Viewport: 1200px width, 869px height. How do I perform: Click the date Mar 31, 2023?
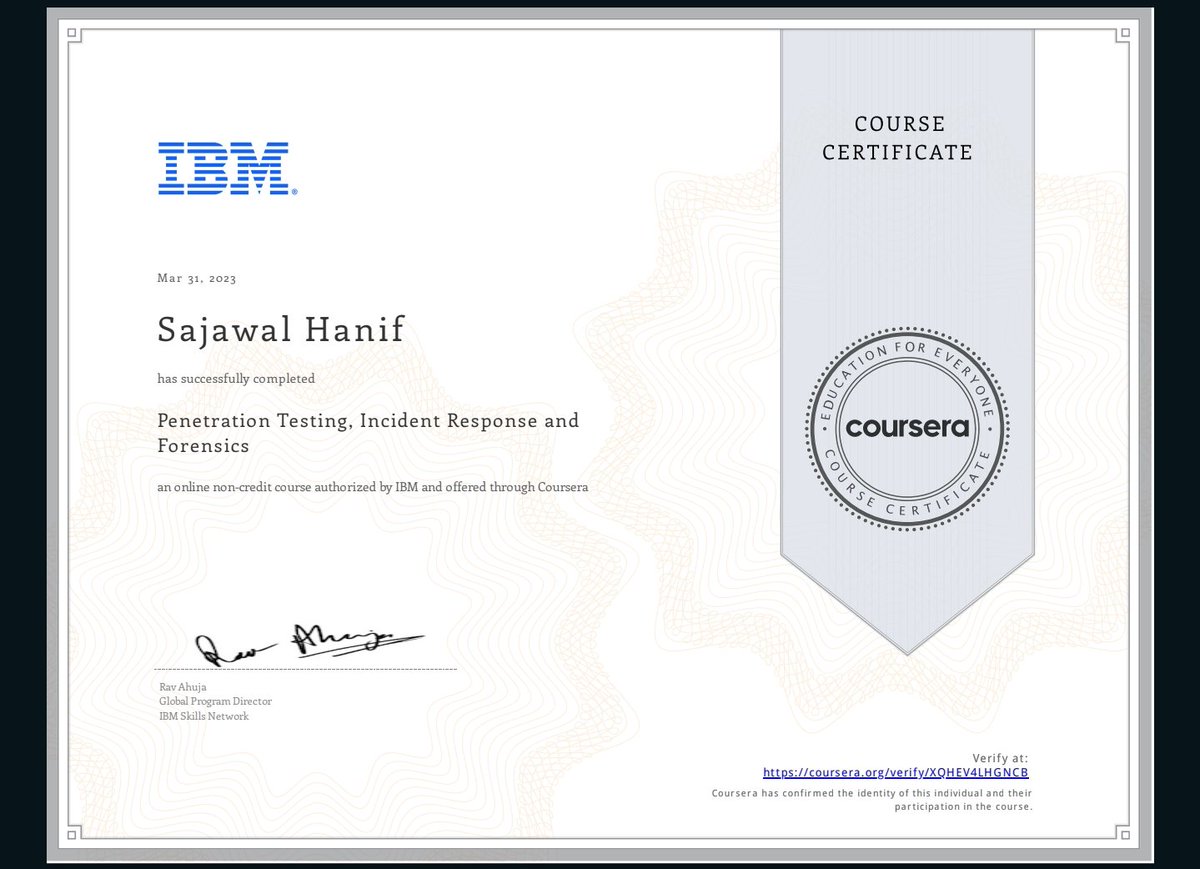197,279
